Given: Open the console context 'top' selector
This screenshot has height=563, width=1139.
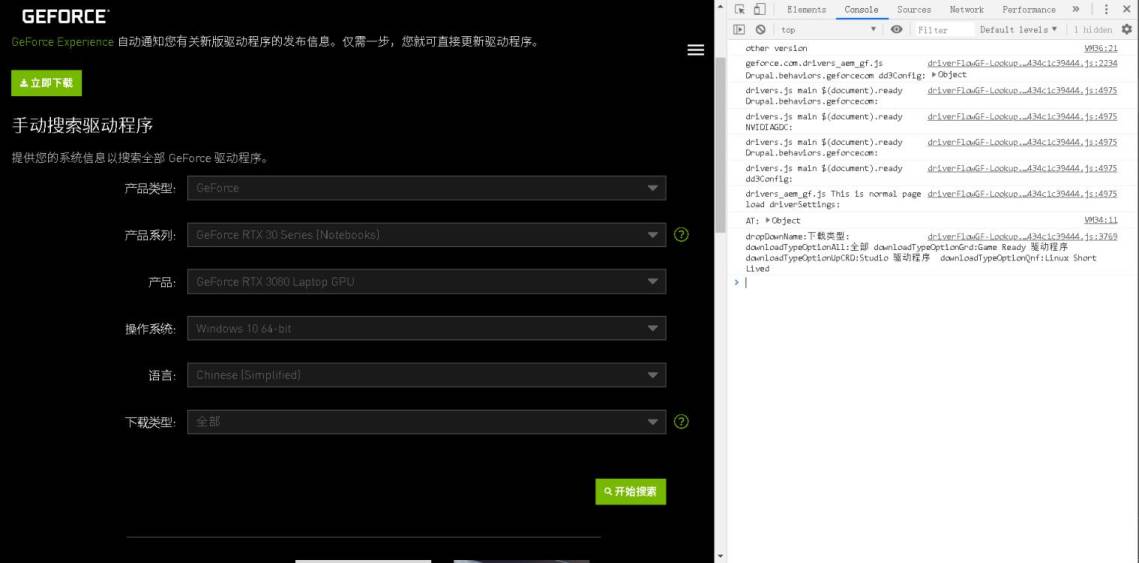Looking at the screenshot, I should pos(829,30).
